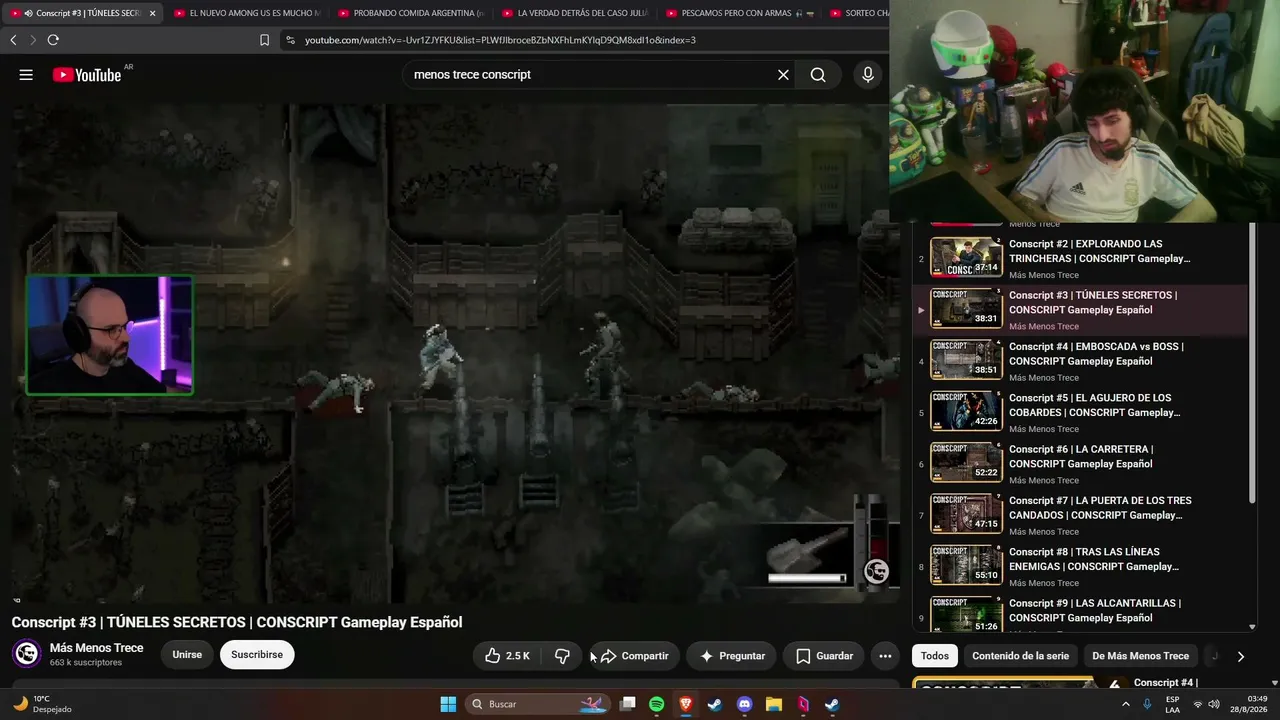This screenshot has height=720, width=1280.
Task: Switch to the PROBANDO COMIDA ARGENTINA tab
Action: pos(410,13)
